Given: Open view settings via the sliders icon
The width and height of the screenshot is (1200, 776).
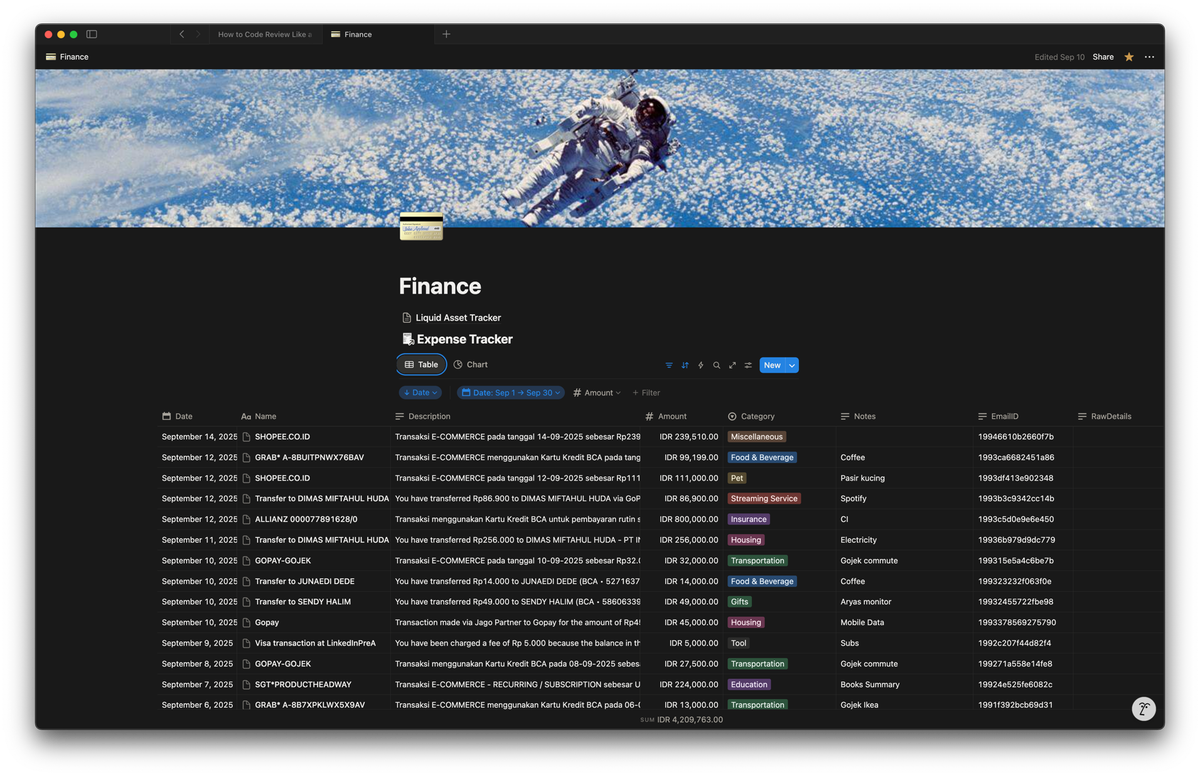Looking at the screenshot, I should tap(748, 365).
